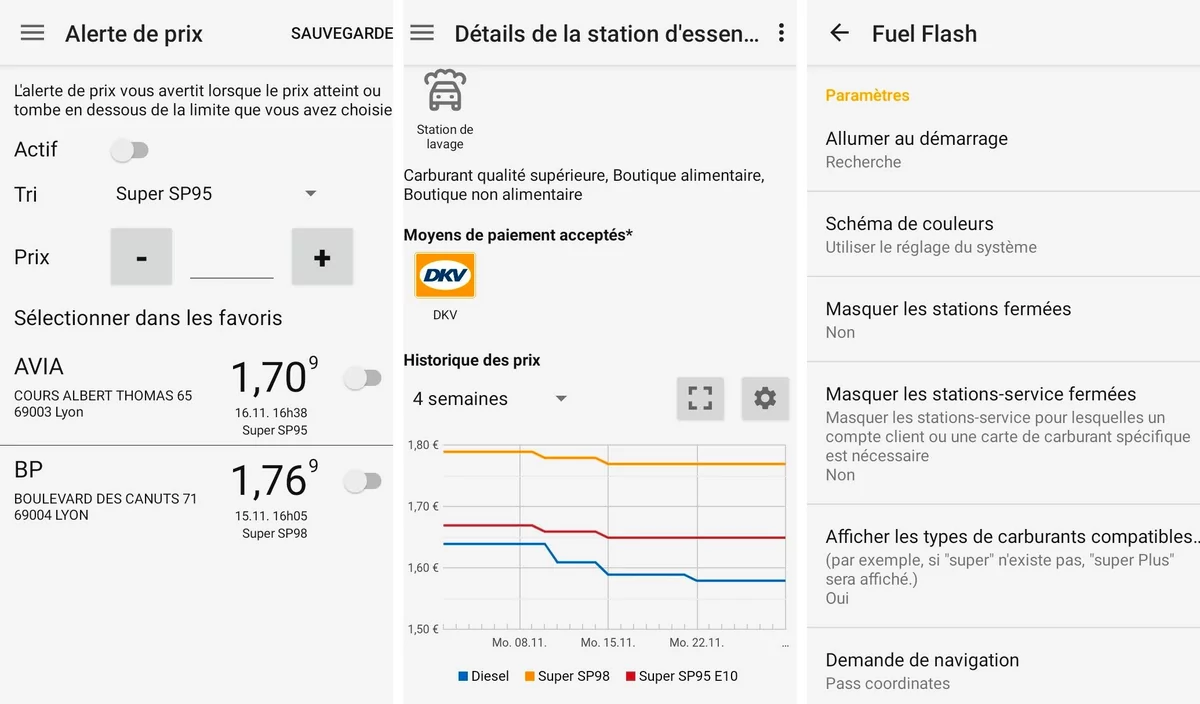1200x704 pixels.
Task: Expand price history chart to fullscreen
Action: (x=700, y=398)
